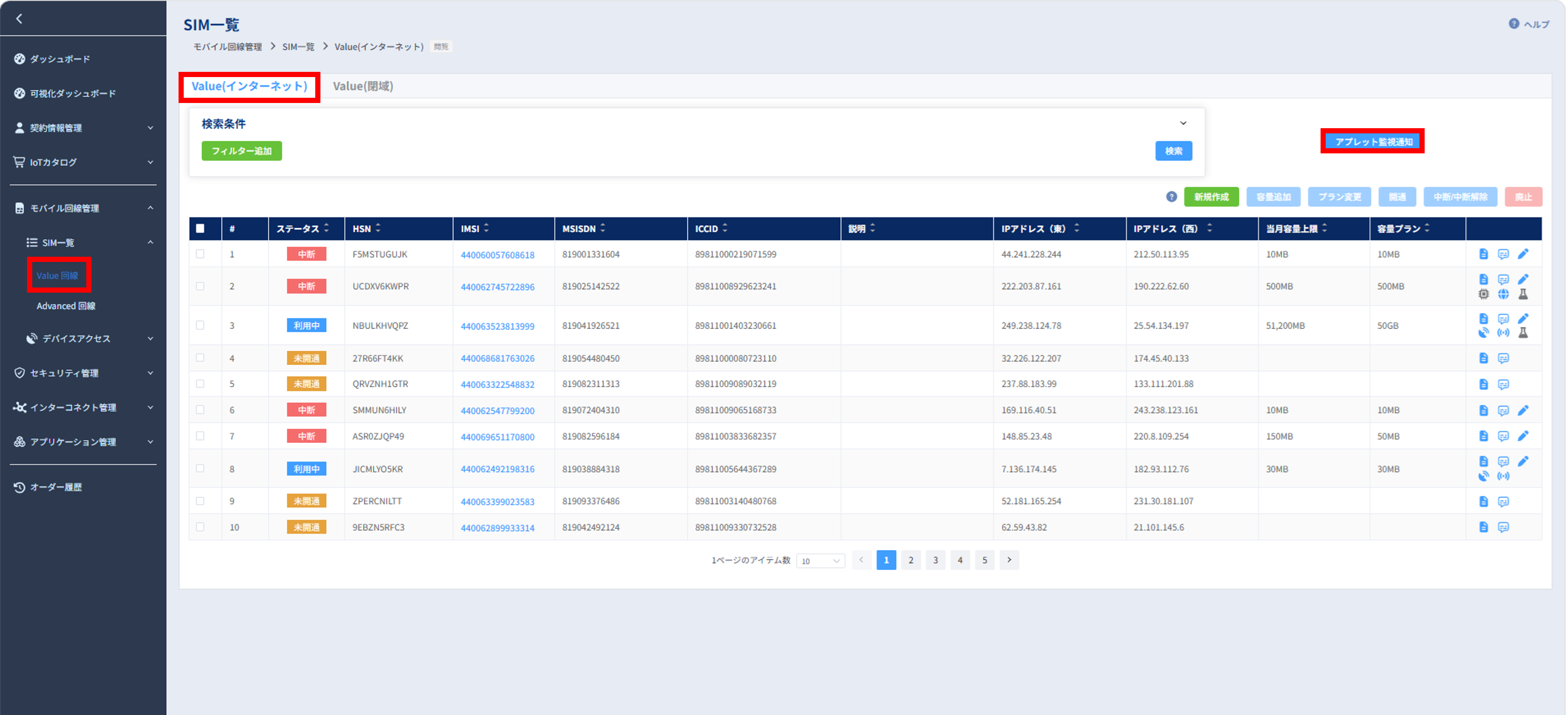The height and width of the screenshot is (715, 1568).
Task: Open the items-per-page dropdown
Action: pyautogui.click(x=820, y=561)
